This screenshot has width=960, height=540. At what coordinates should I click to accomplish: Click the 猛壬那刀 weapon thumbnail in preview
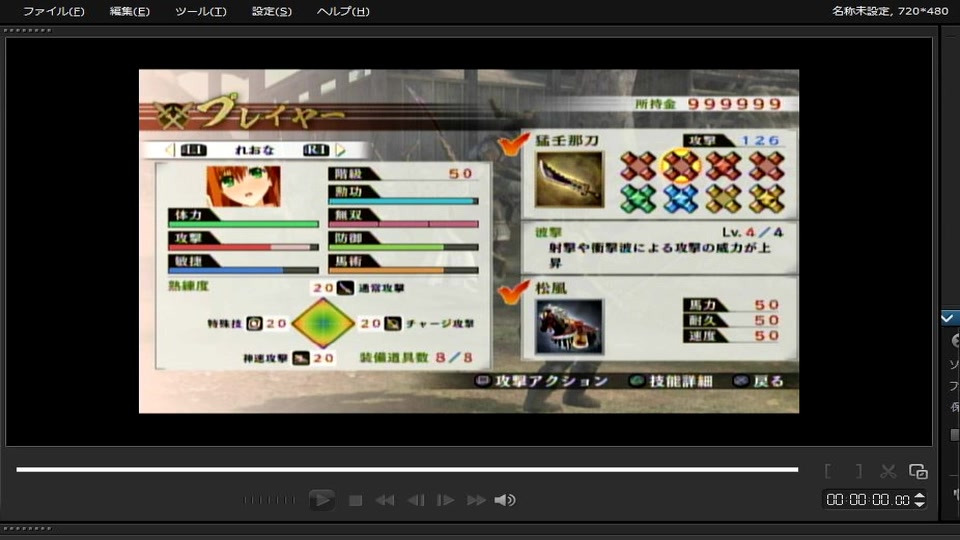[x=569, y=179]
